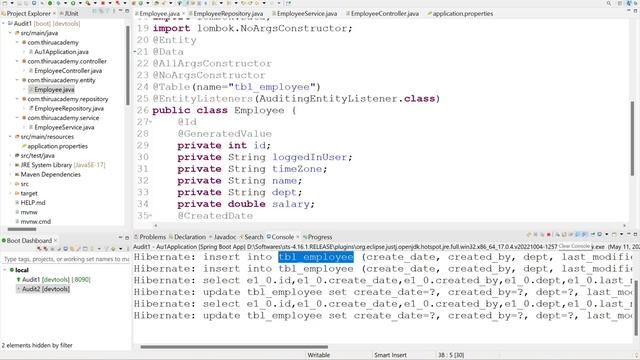Click the Open Console icon in the Console toolbar

[614, 234]
